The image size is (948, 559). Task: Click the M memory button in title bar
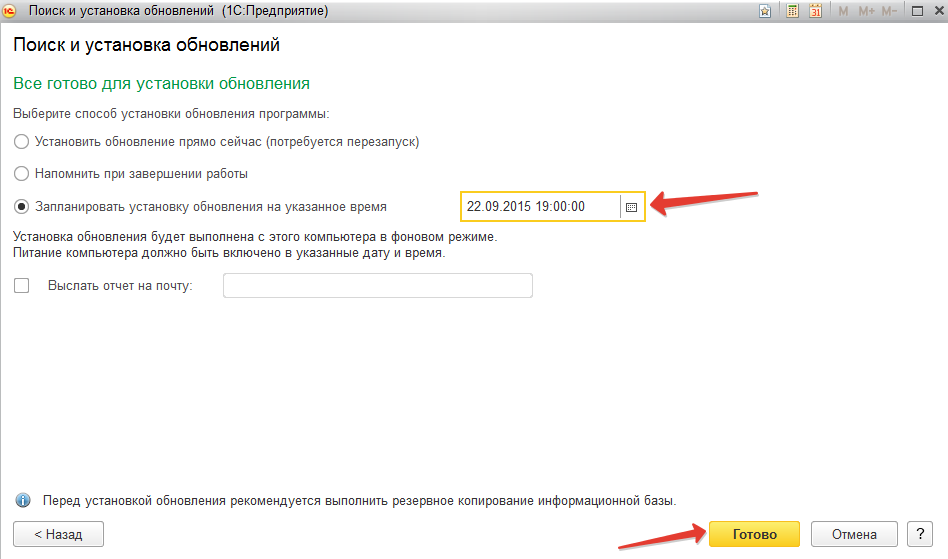843,11
